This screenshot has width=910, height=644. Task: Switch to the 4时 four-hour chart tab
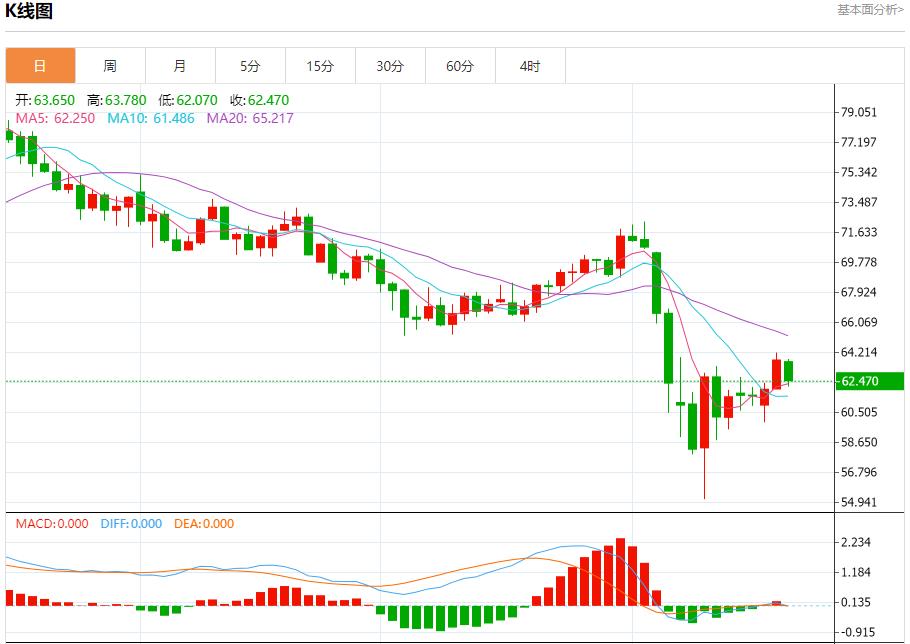[x=529, y=64]
